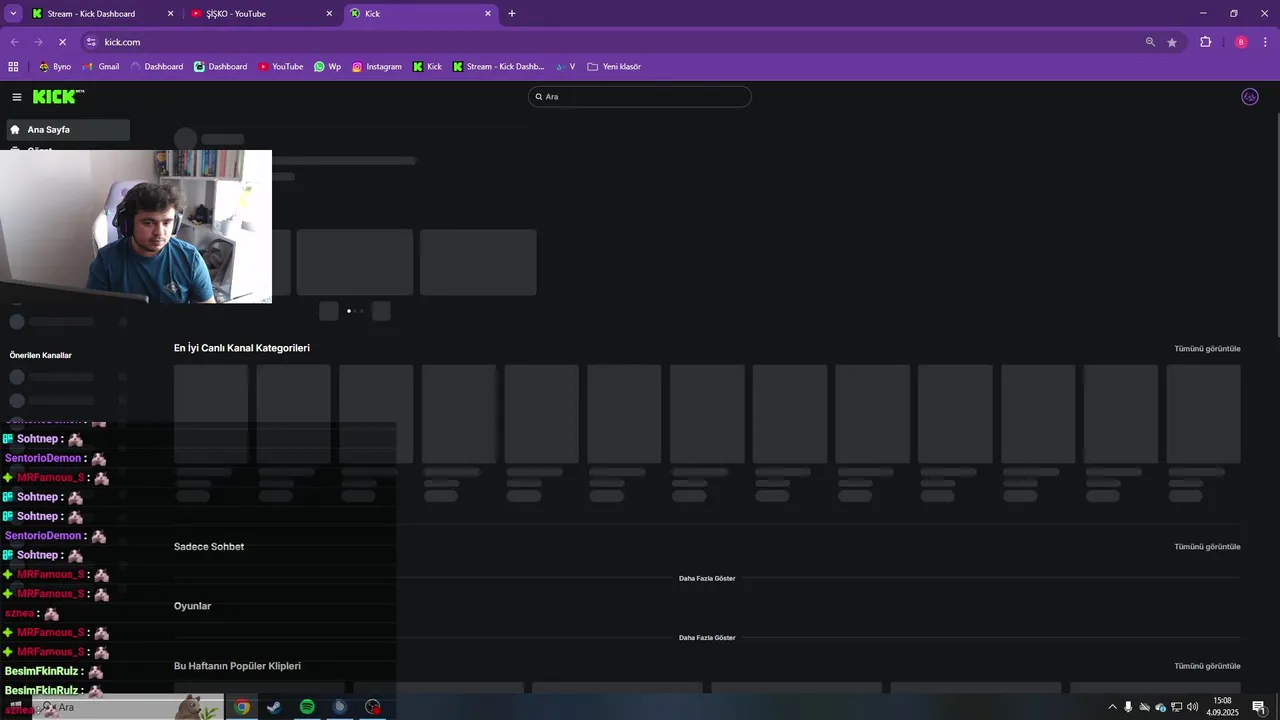1280x720 pixels.
Task: Open the Chrome profile avatar
Action: (1241, 42)
